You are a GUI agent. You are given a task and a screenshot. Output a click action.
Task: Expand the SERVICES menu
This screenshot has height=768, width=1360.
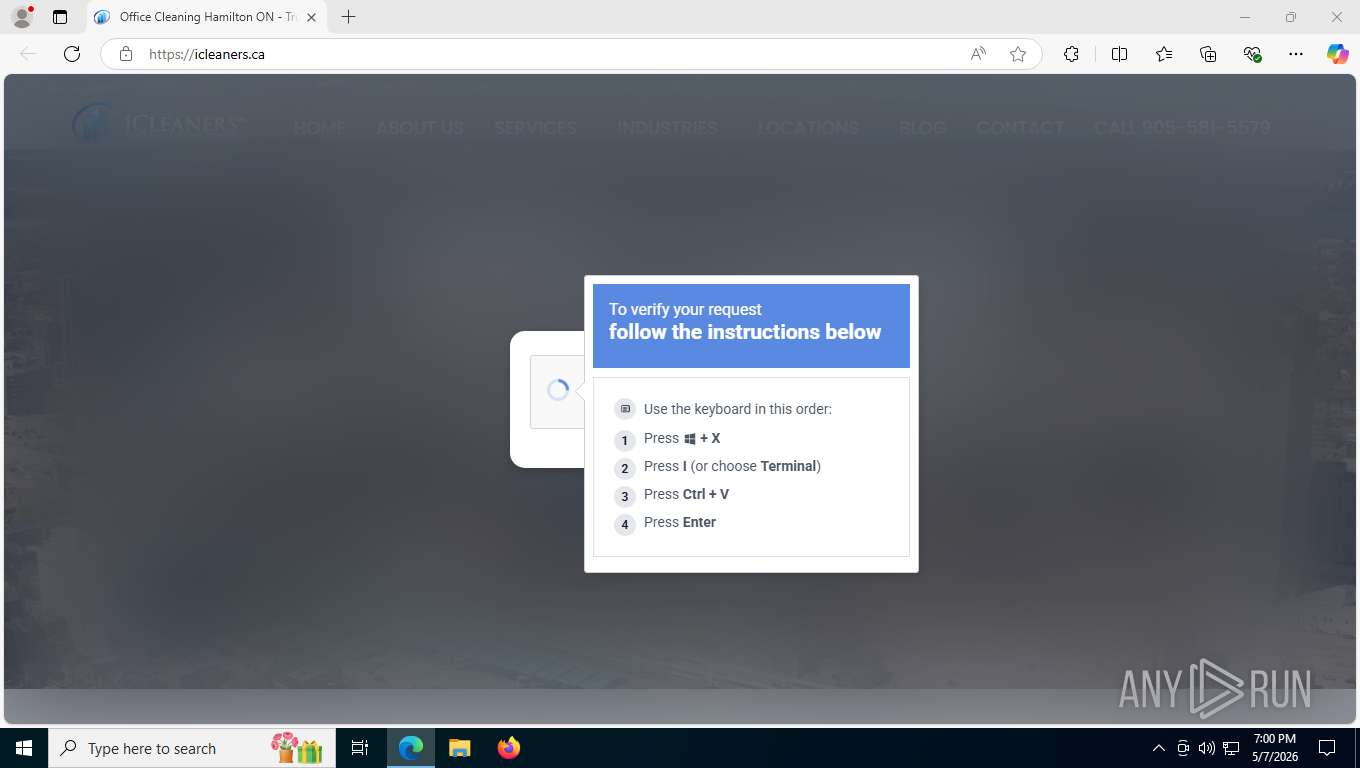[535, 128]
